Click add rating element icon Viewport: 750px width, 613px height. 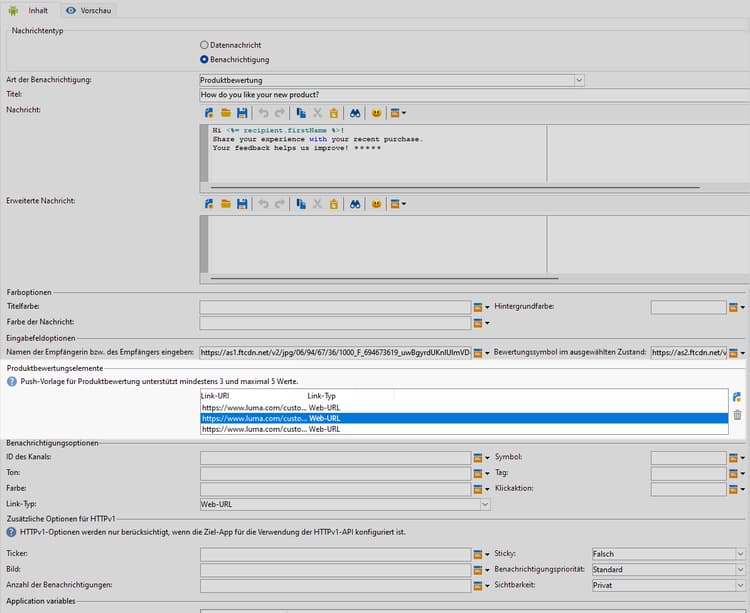[x=737, y=397]
